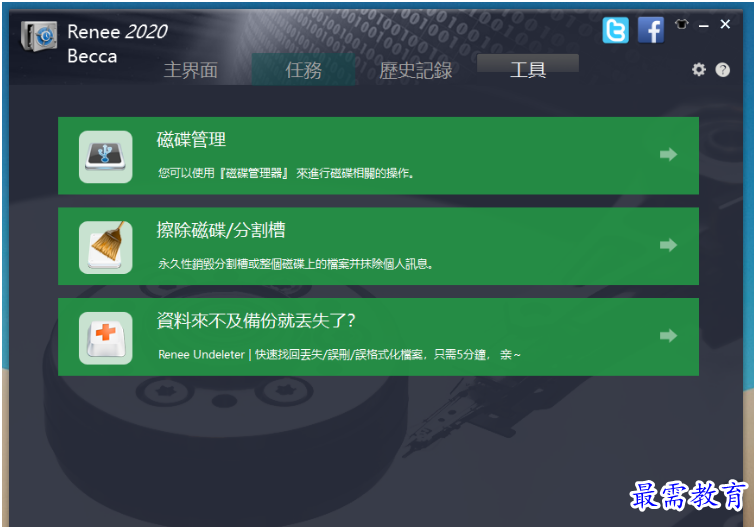Open the Twitter share icon
The width and height of the screenshot is (754, 527).
(616, 30)
